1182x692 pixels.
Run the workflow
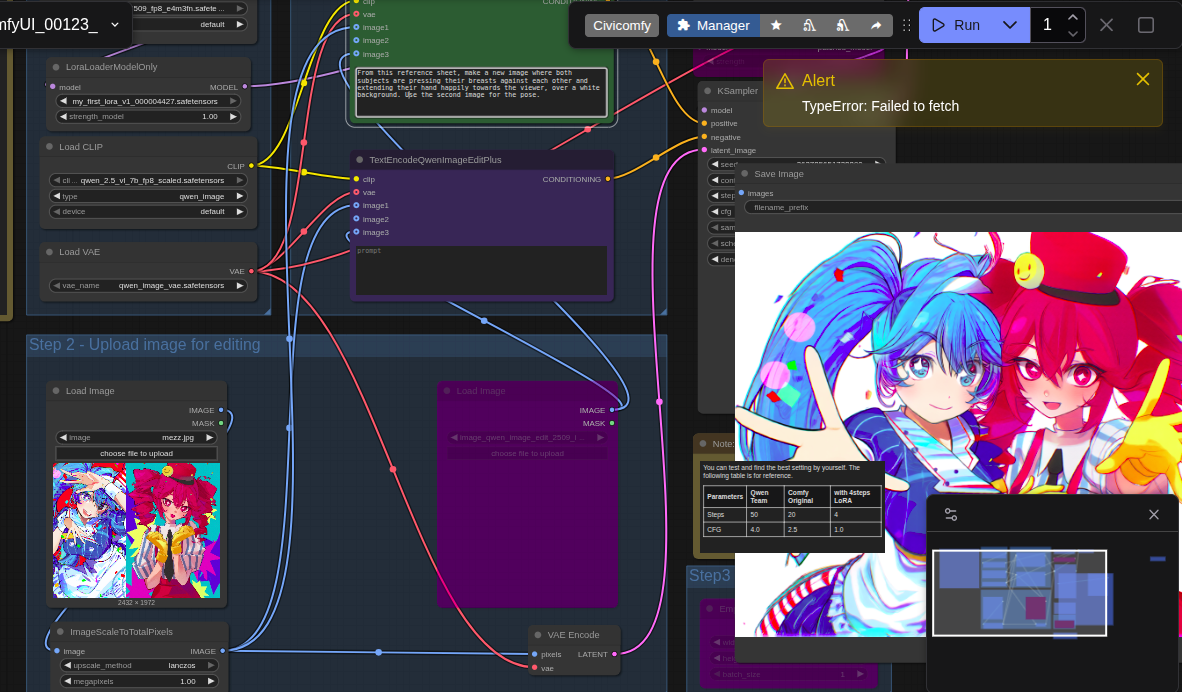[957, 26]
